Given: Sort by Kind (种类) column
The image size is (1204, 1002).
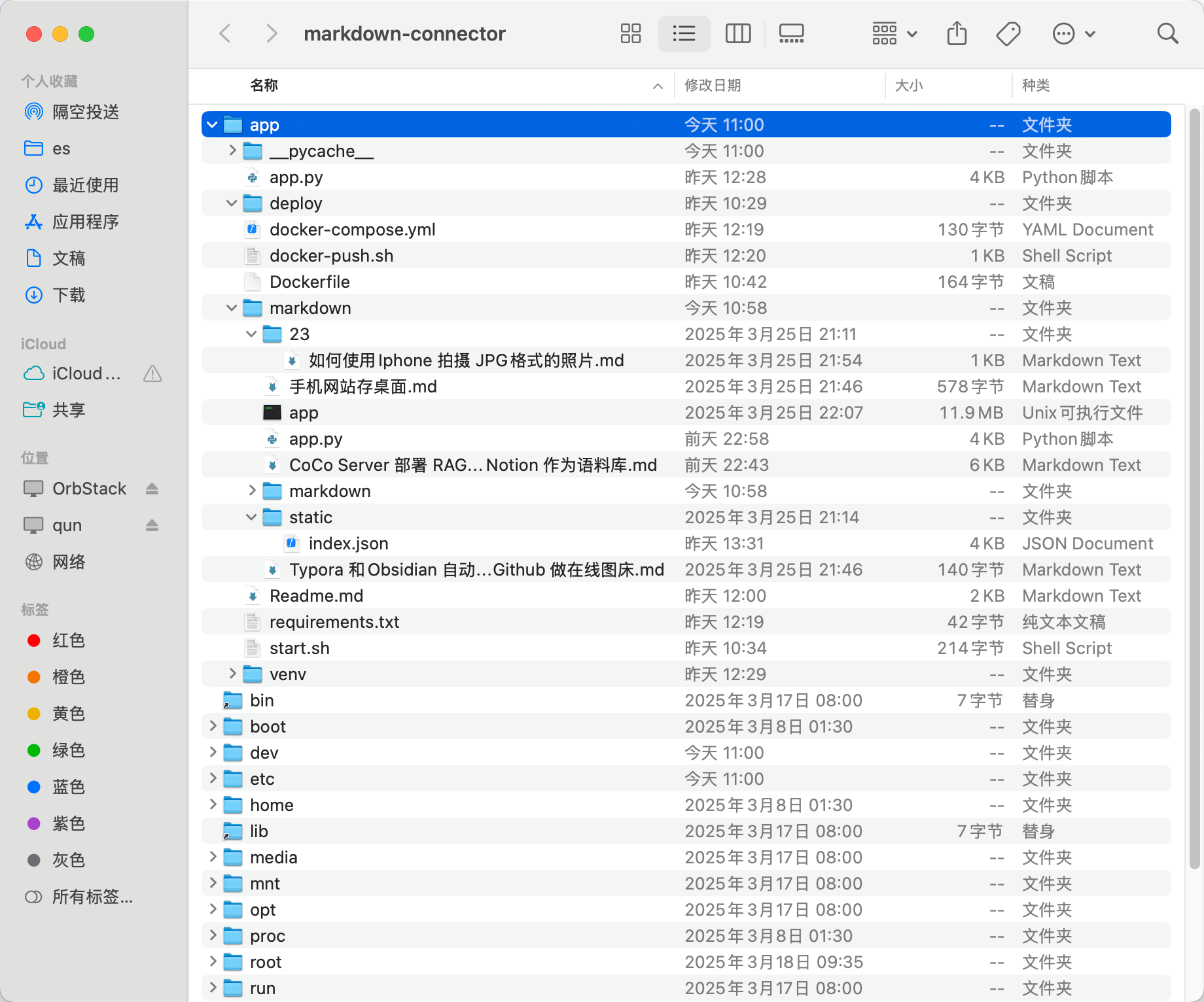Looking at the screenshot, I should tap(1036, 86).
